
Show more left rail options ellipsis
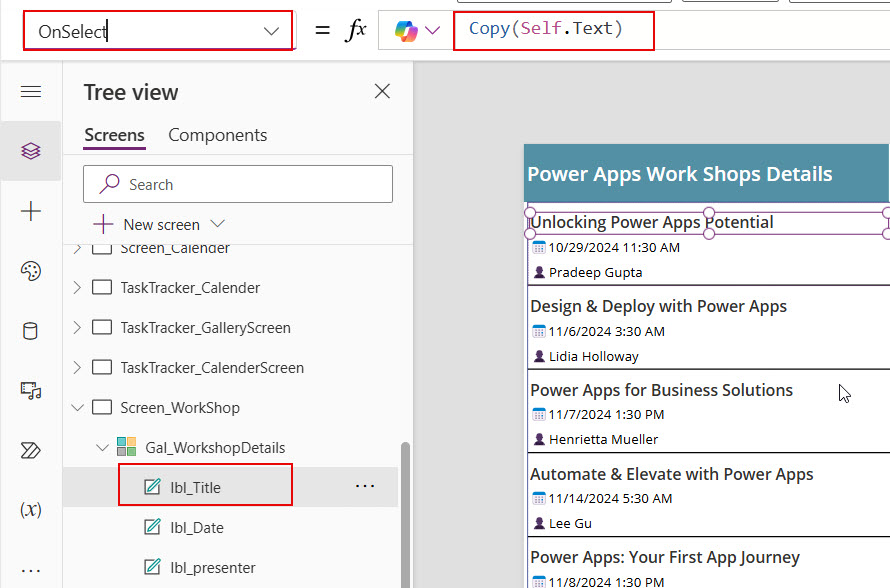click(31, 570)
